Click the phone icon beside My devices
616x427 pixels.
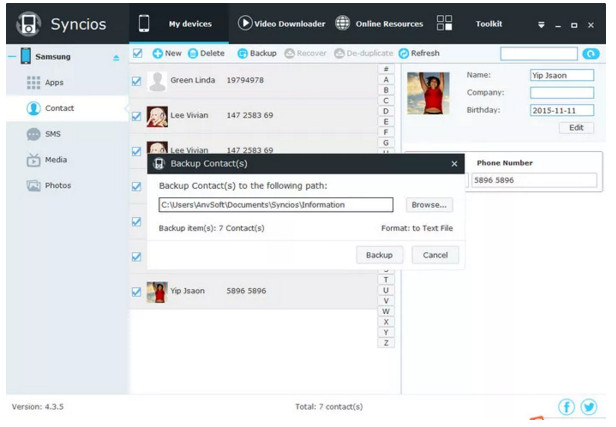144,24
